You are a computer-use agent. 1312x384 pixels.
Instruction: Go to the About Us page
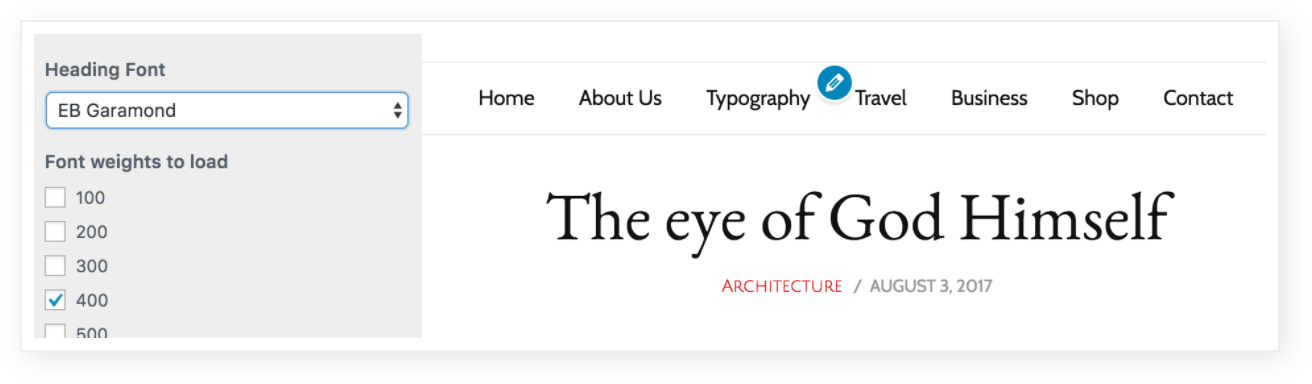(620, 98)
